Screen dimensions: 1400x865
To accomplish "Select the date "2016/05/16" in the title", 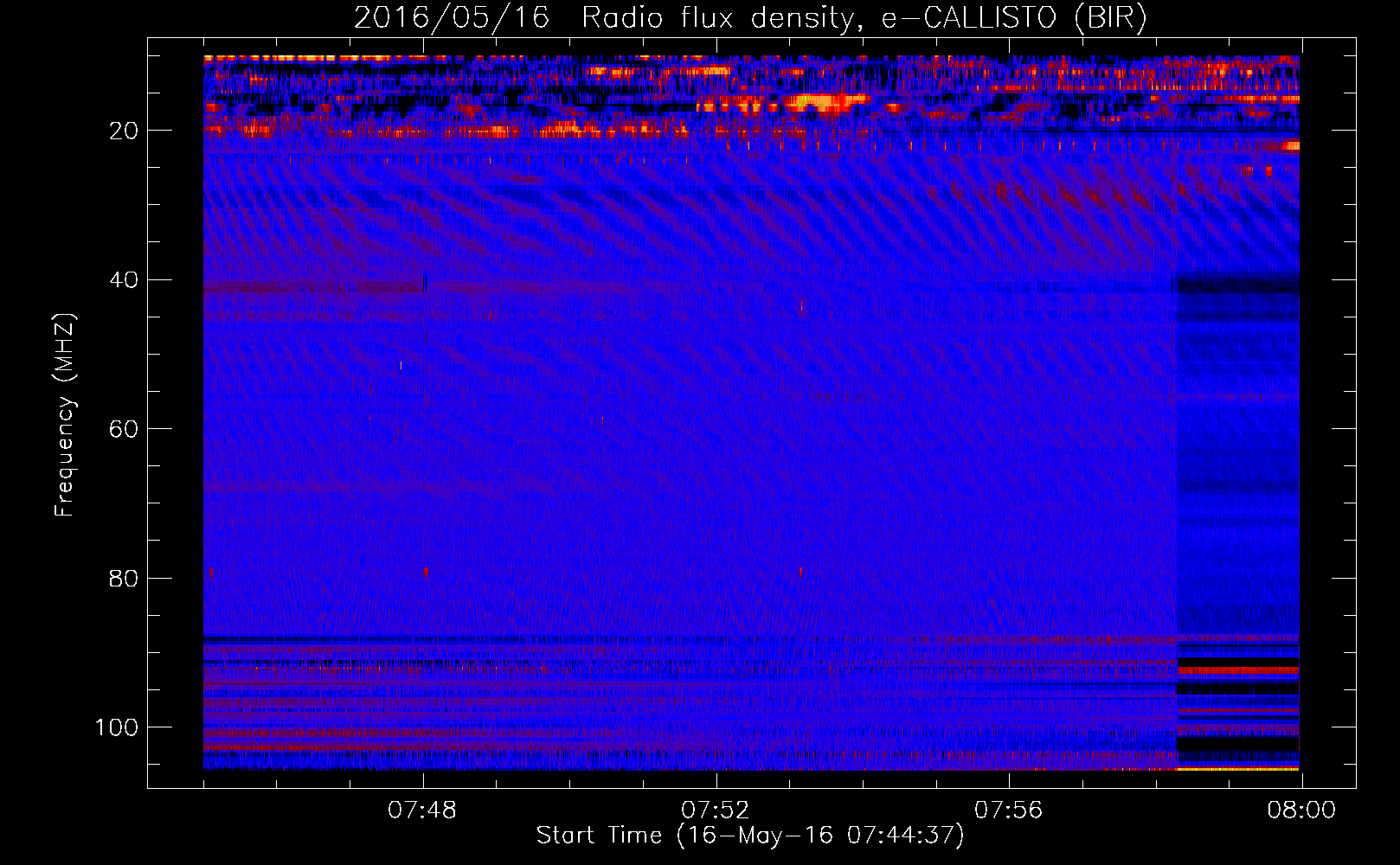I will [452, 17].
